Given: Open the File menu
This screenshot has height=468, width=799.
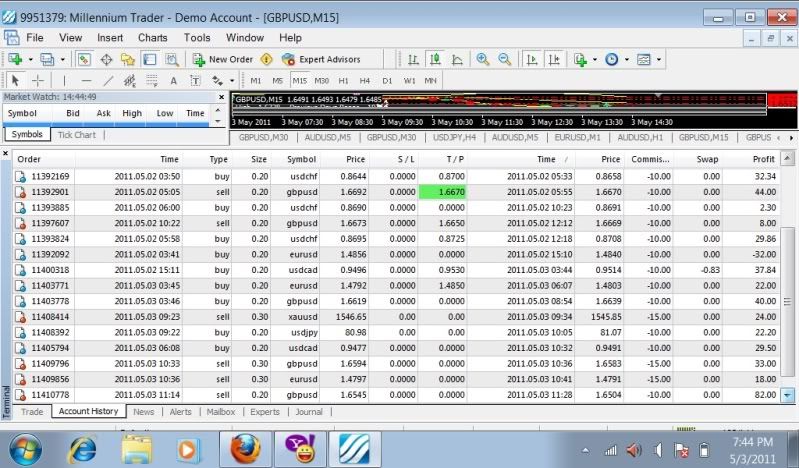Looking at the screenshot, I should click(x=35, y=38).
